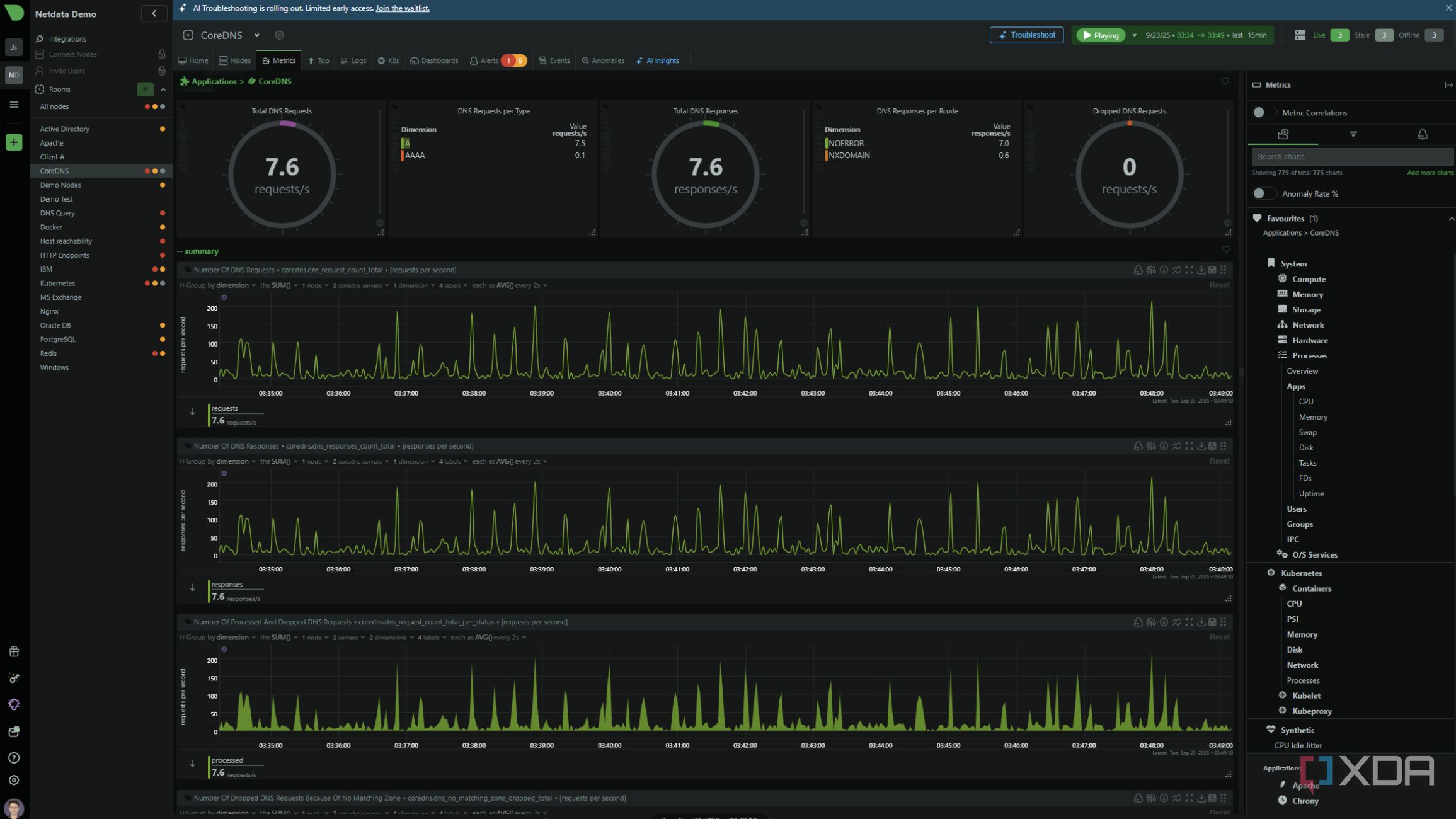Open the filter icon tab in Metrics panel
The width and height of the screenshot is (1456, 819).
coord(1353,134)
